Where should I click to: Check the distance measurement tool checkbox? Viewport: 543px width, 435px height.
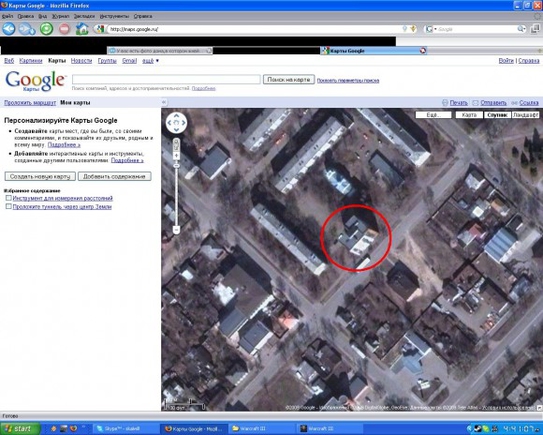click(x=8, y=198)
